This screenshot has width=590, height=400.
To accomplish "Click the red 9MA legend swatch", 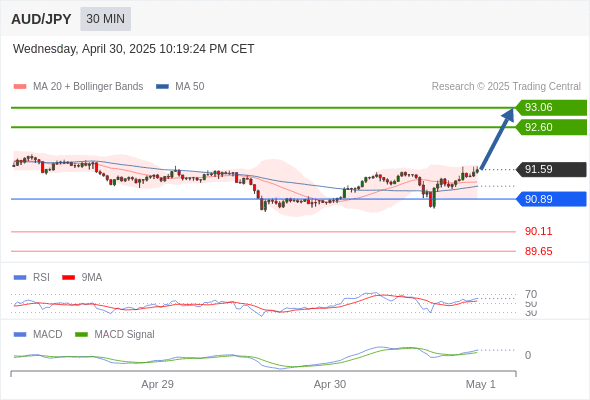I will tap(68, 278).
